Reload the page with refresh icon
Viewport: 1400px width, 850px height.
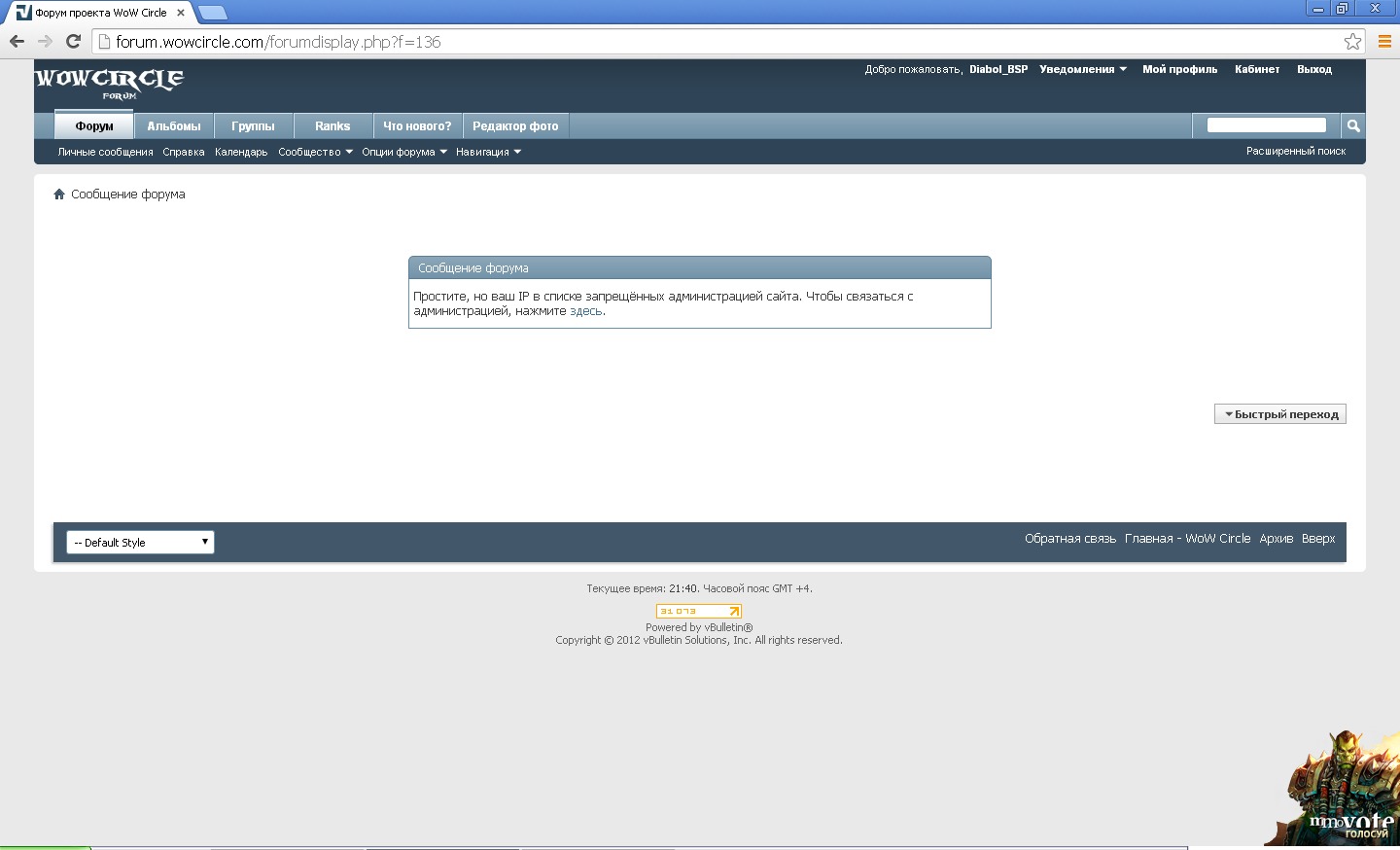click(x=73, y=41)
